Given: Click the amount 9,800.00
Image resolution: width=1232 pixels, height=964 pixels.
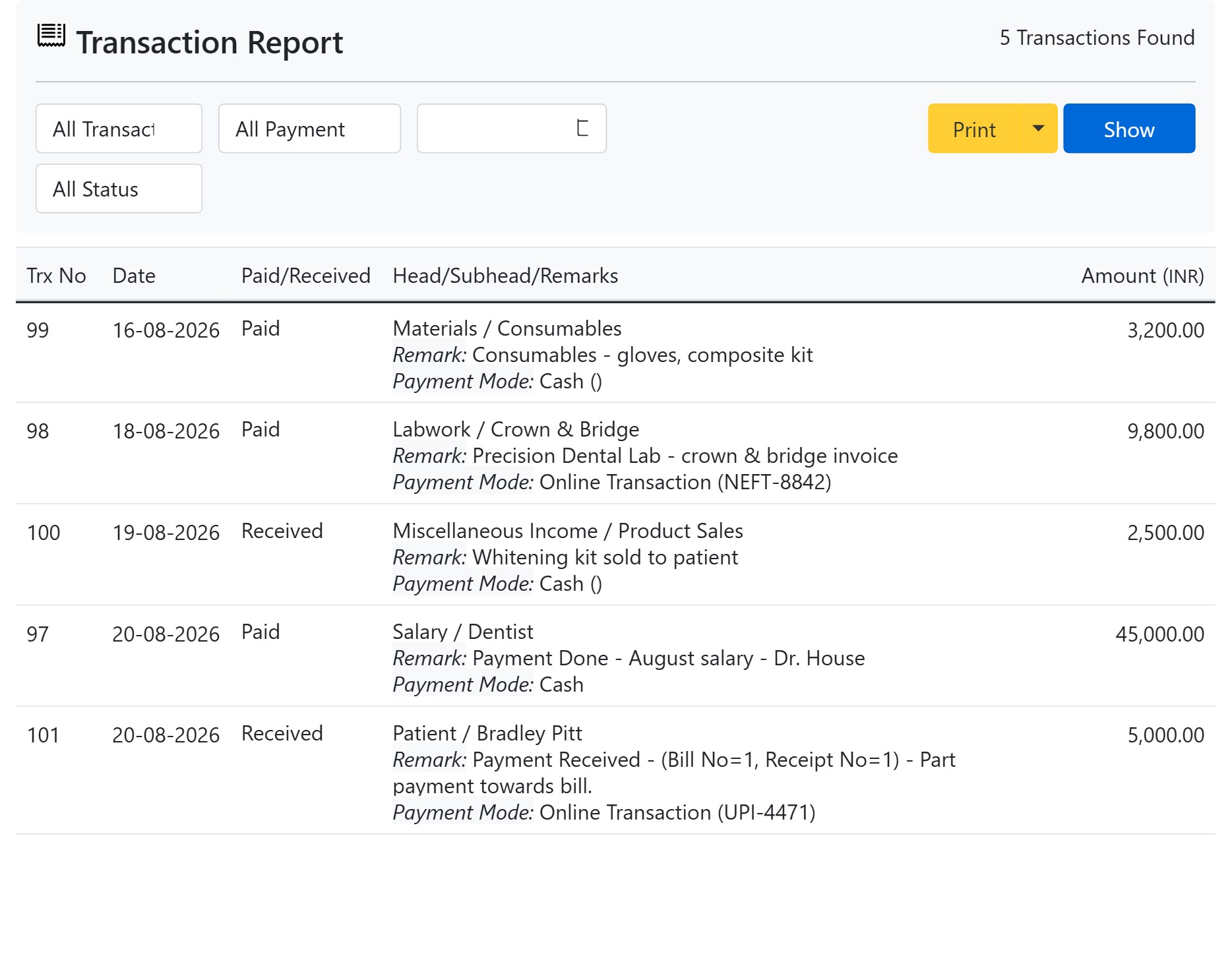Looking at the screenshot, I should (1165, 431).
